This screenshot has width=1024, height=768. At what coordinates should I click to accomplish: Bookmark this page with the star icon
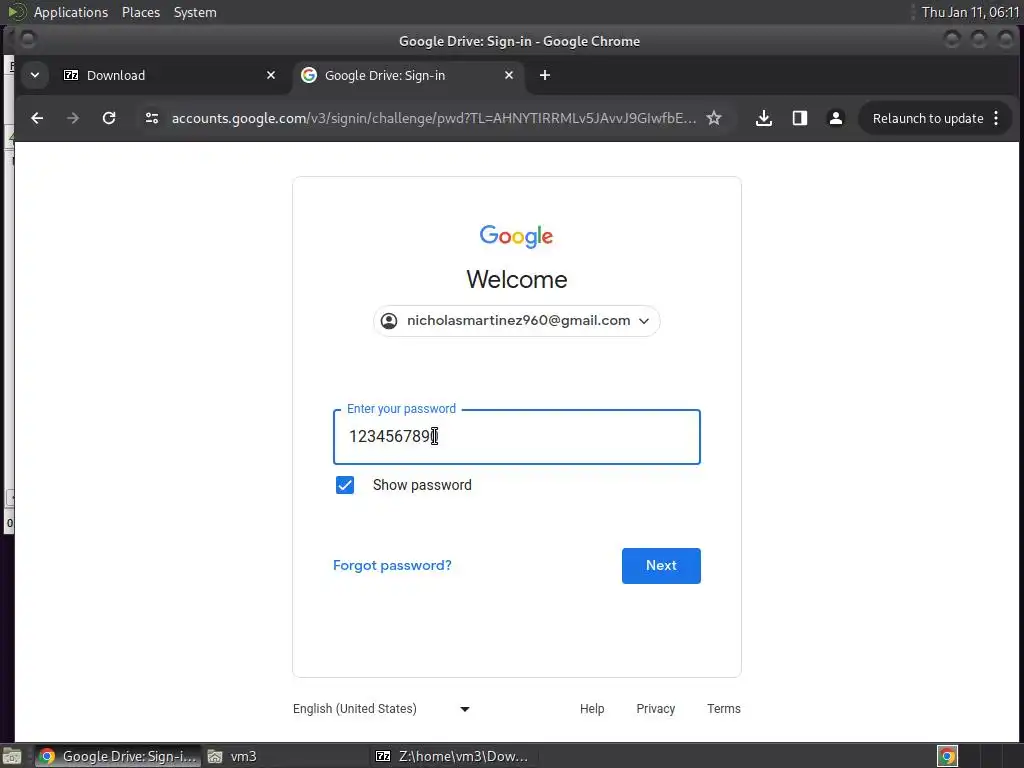(x=714, y=118)
